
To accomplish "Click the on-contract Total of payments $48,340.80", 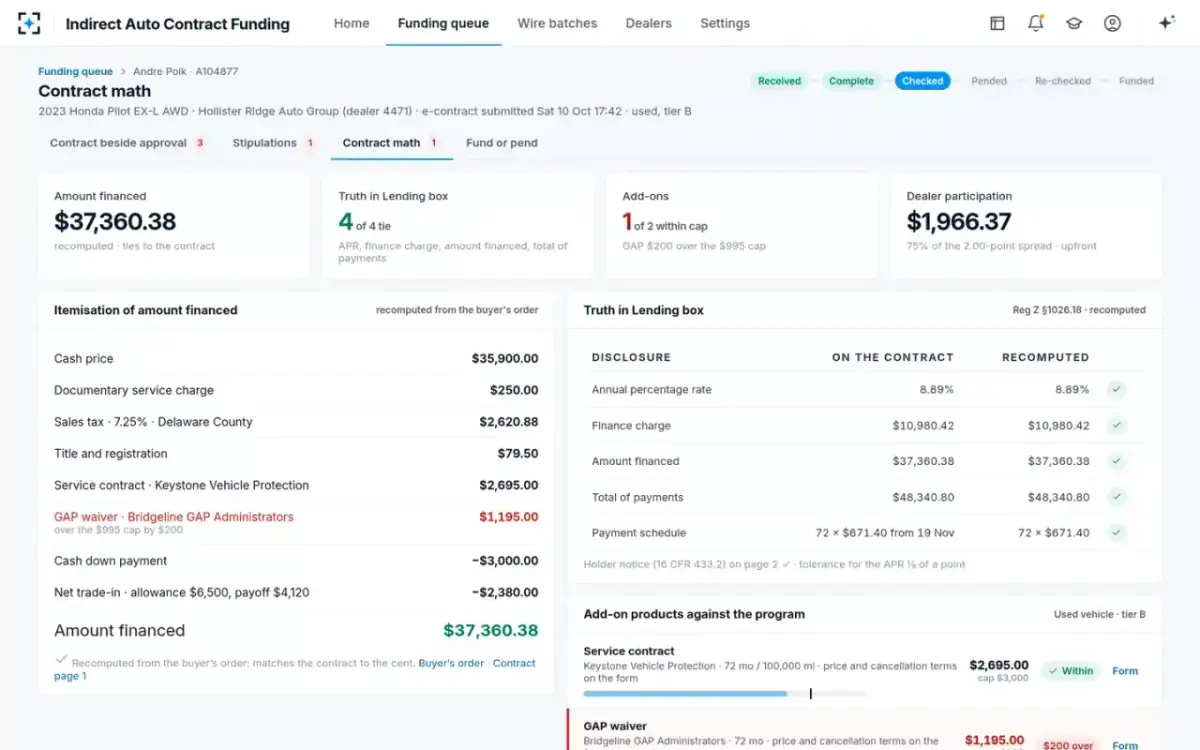I will point(923,497).
